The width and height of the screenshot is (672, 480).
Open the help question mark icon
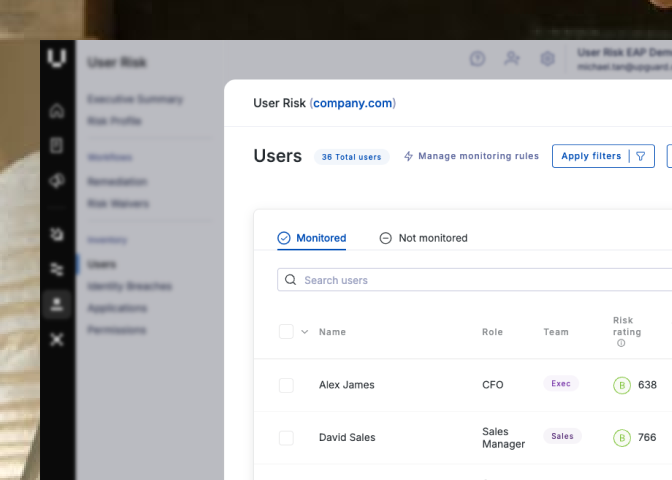point(477,58)
